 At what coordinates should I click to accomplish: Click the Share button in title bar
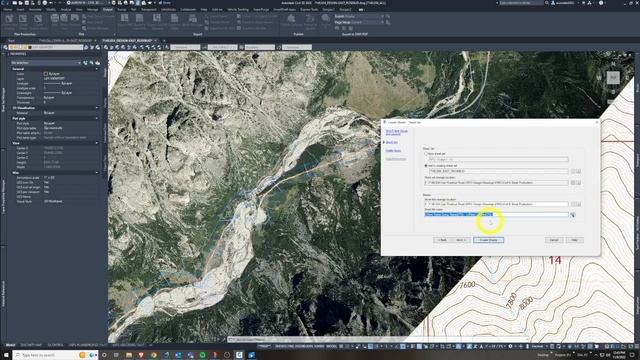(x=164, y=3)
